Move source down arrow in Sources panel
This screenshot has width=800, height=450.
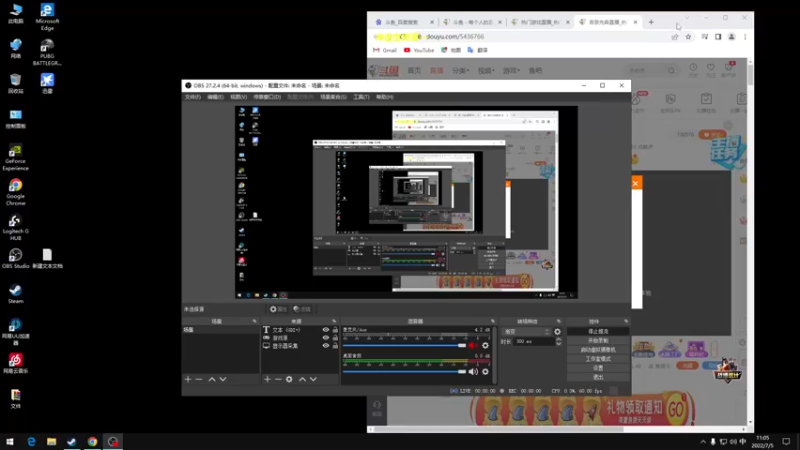point(313,379)
